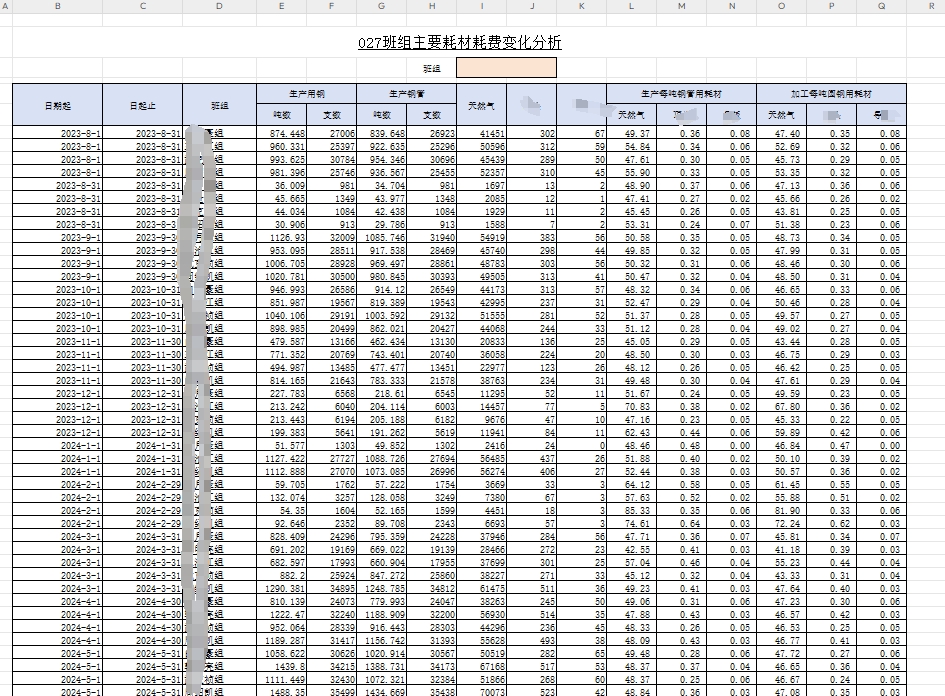Click the orange 班组 input cell
Viewport: 945px width, 696px height.
point(505,68)
